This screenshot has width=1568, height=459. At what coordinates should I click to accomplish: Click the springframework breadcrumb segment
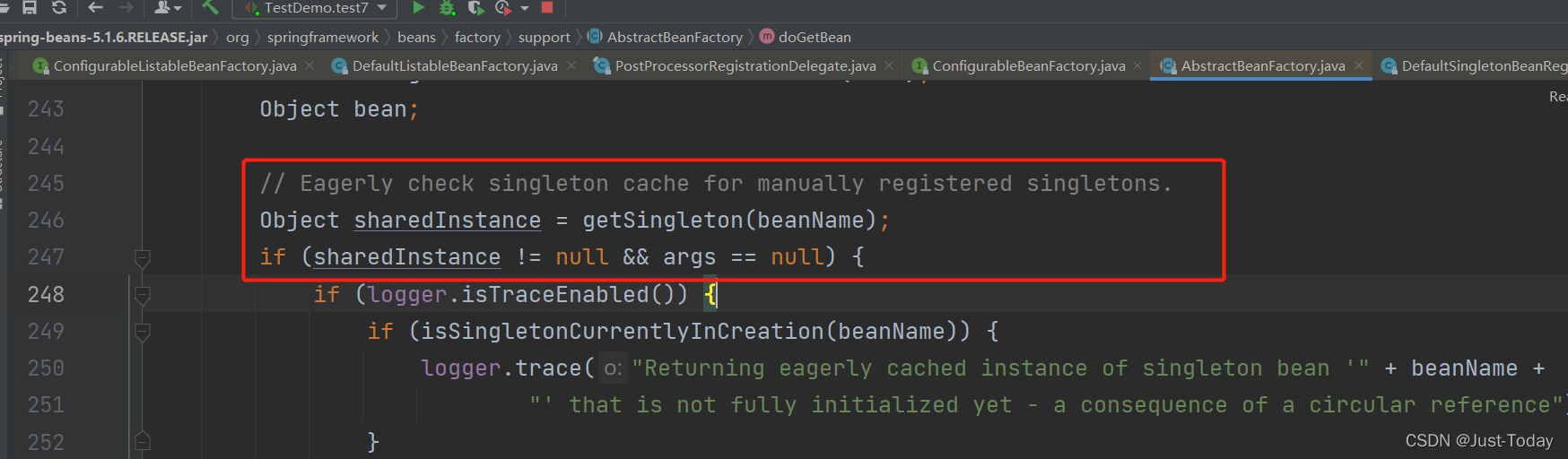tap(323, 37)
